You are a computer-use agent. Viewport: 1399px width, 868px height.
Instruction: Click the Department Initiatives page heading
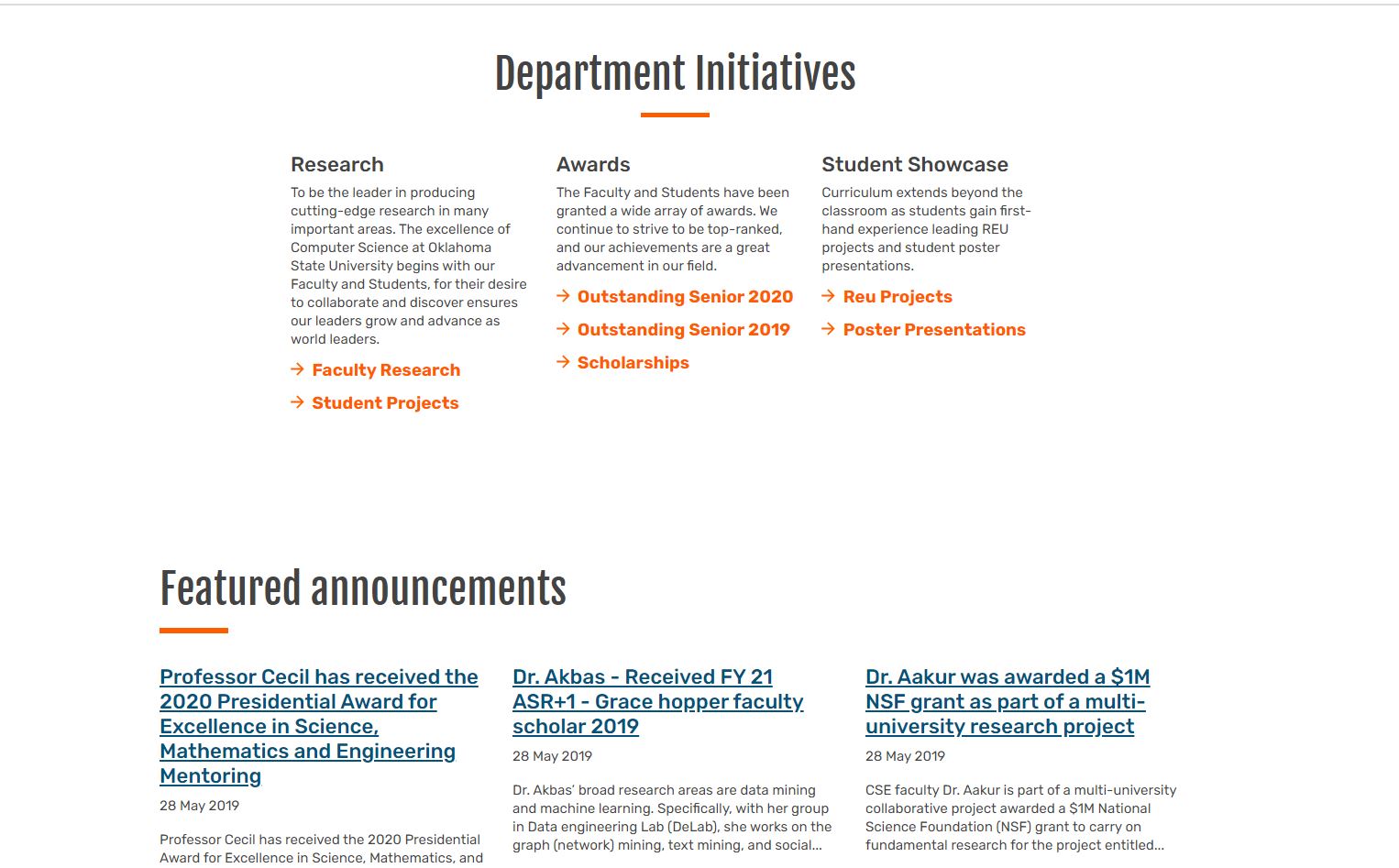coord(675,74)
